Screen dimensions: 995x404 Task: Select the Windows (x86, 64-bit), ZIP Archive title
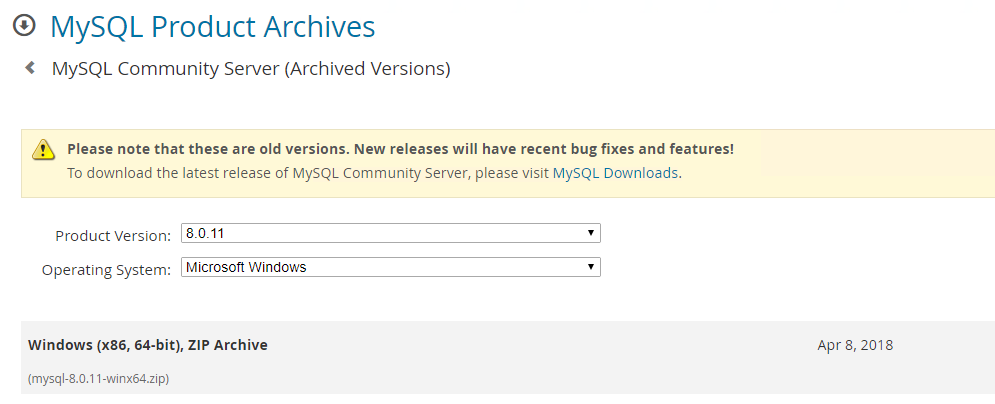coord(148,345)
